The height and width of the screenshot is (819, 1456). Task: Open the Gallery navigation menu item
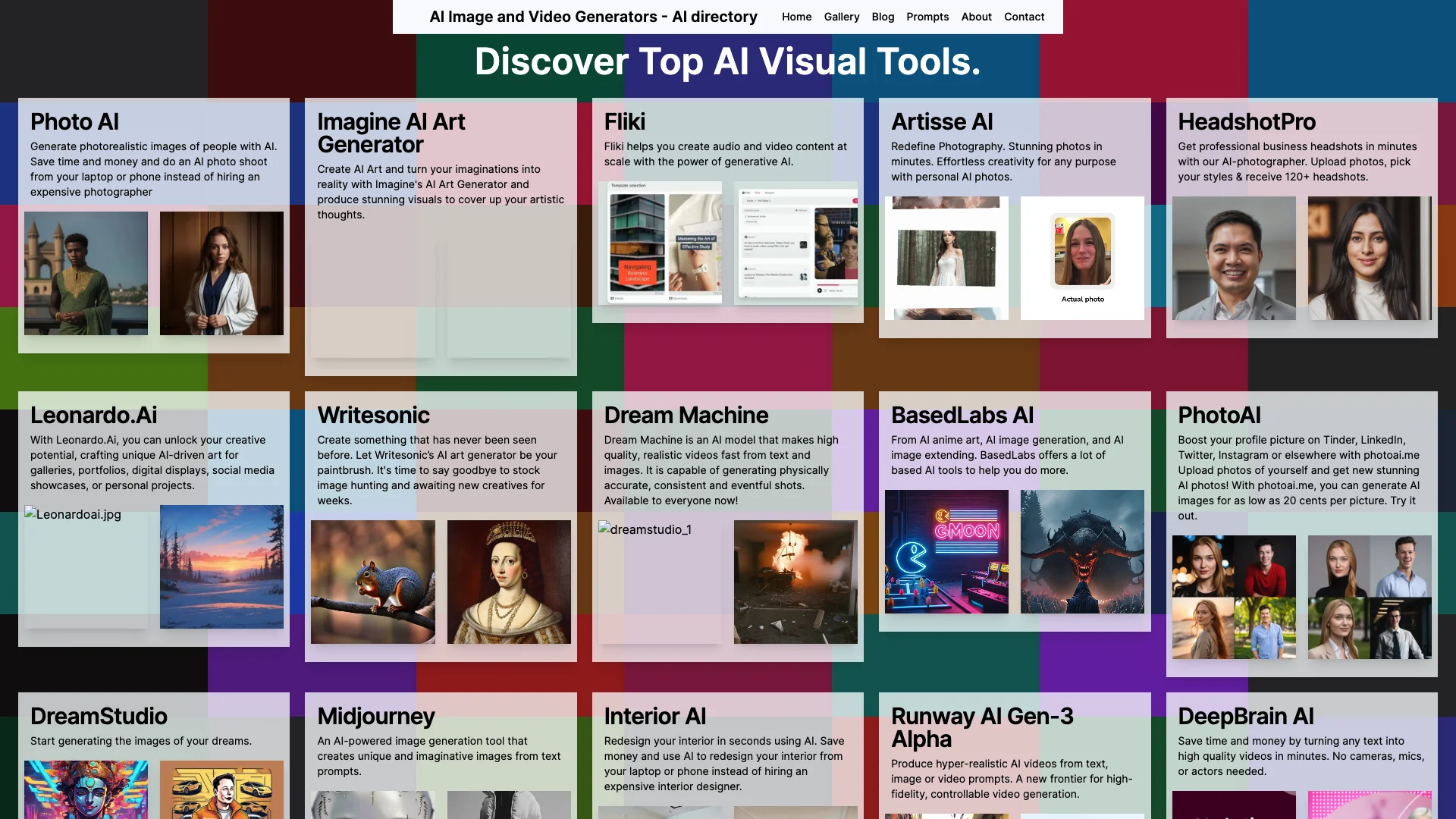click(x=841, y=17)
